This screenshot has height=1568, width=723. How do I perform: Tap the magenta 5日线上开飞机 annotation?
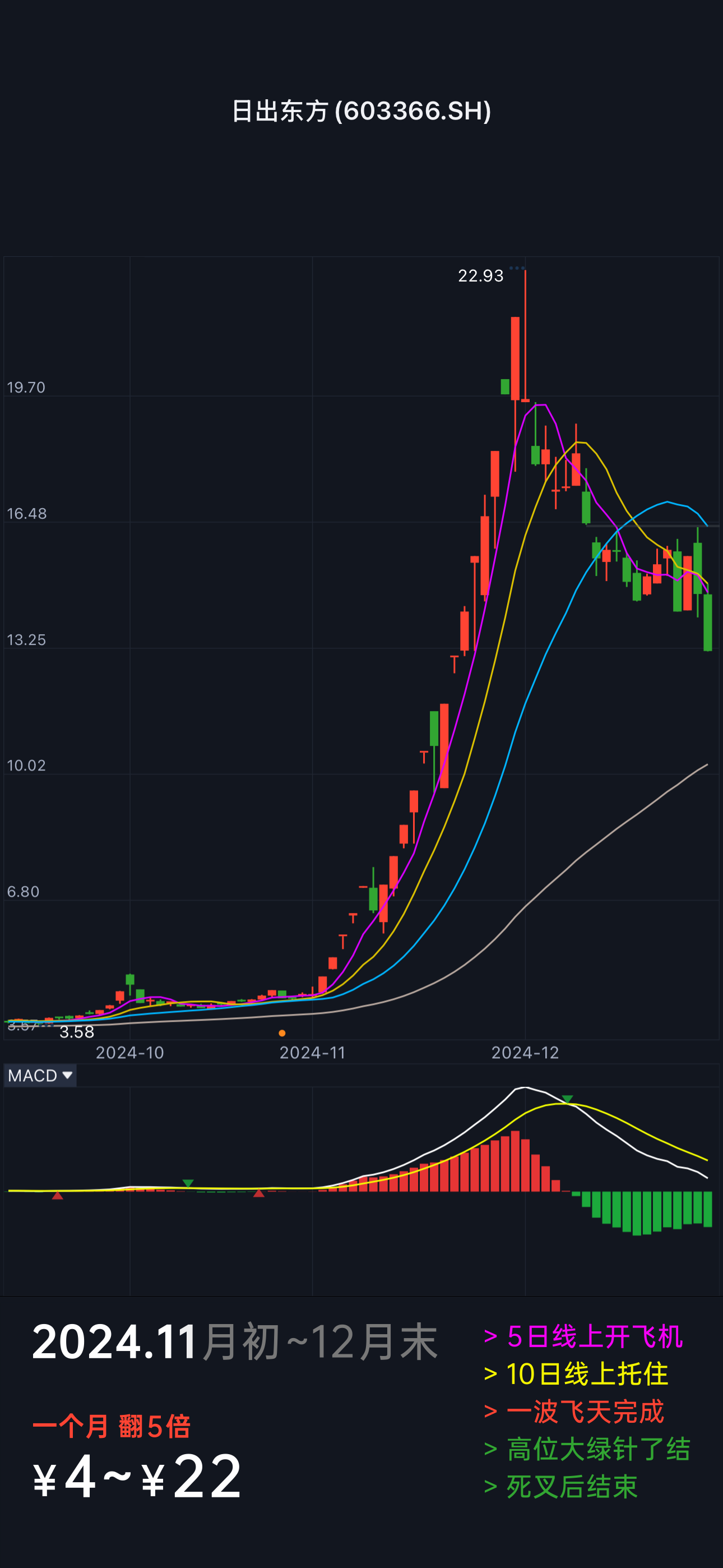pyautogui.click(x=583, y=1337)
